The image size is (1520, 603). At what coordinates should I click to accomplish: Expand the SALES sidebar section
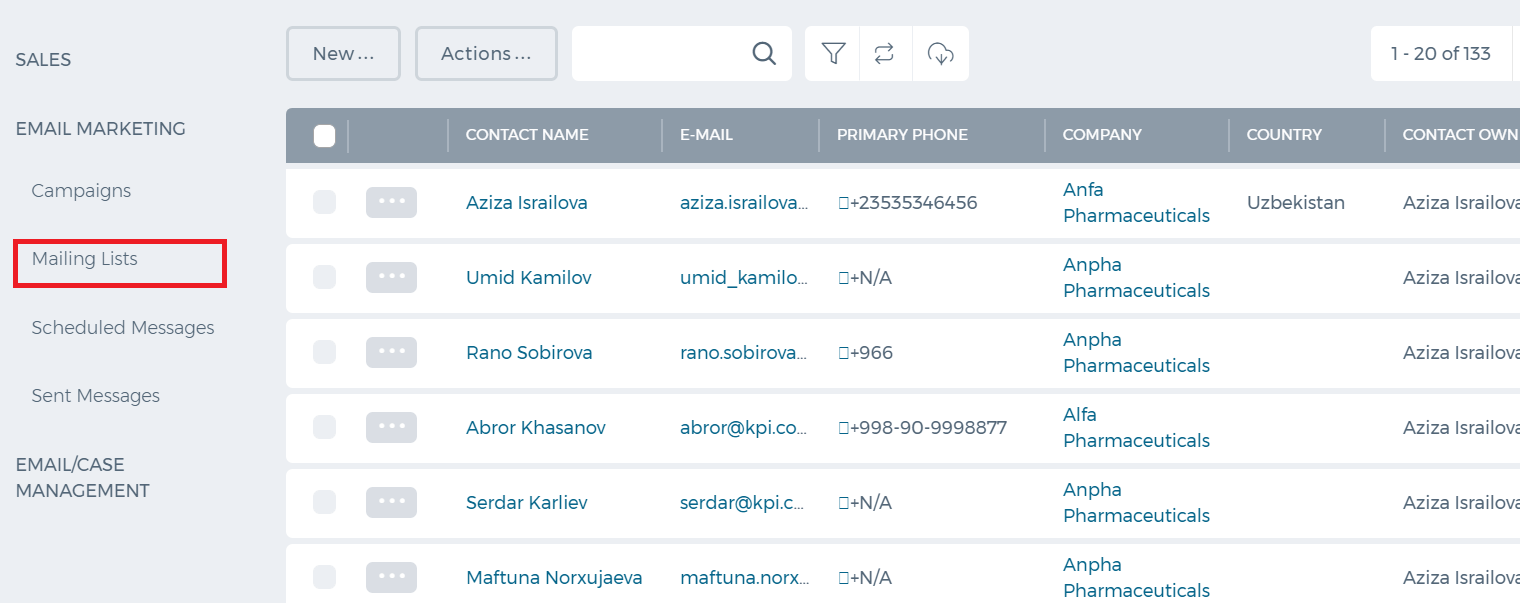point(43,60)
